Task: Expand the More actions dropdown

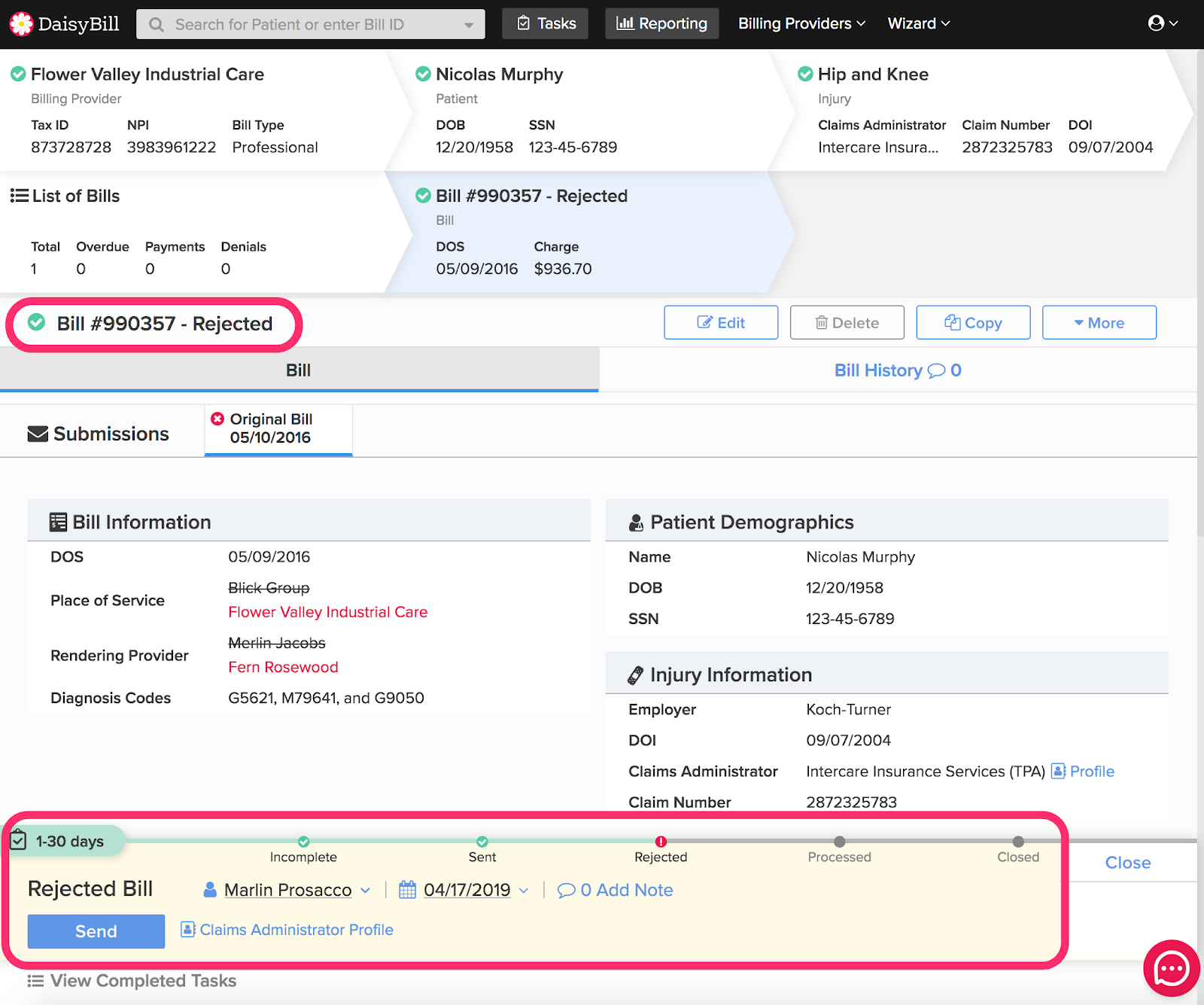Action: [1099, 322]
